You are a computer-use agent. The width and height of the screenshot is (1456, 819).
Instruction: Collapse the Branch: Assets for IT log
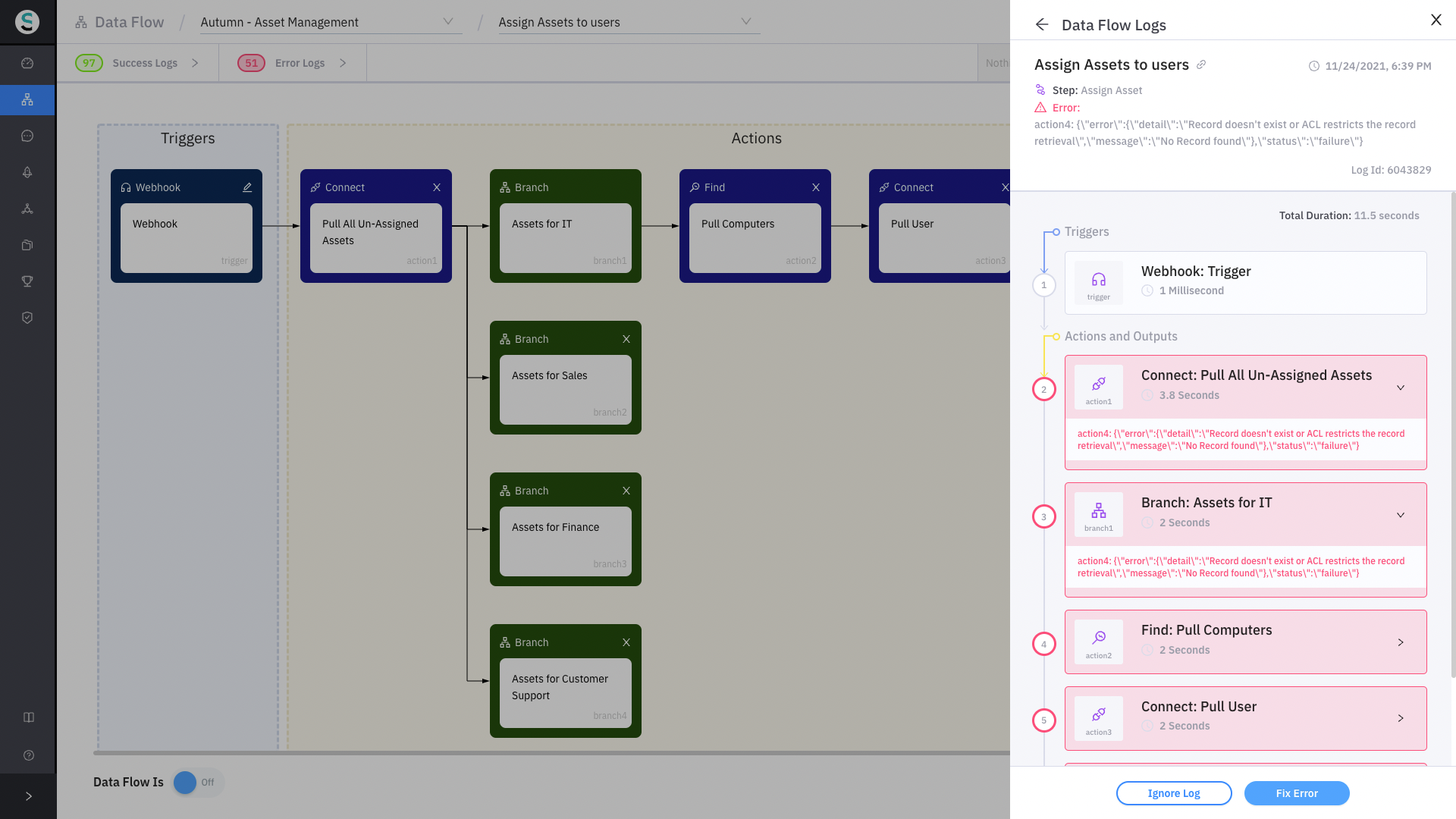[x=1401, y=515]
